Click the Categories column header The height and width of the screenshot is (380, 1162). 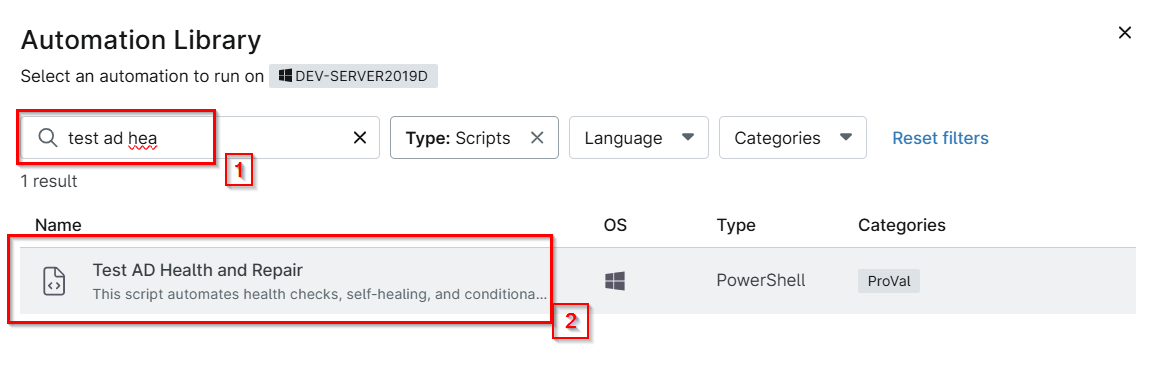pyautogui.click(x=902, y=224)
